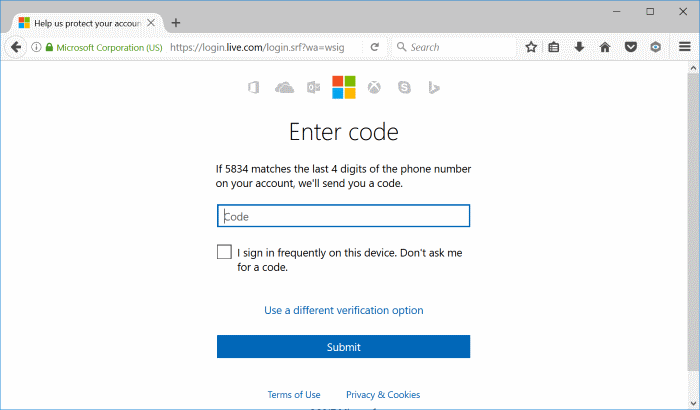Click the scrollbar up arrow
The height and width of the screenshot is (410, 700).
point(693,68)
